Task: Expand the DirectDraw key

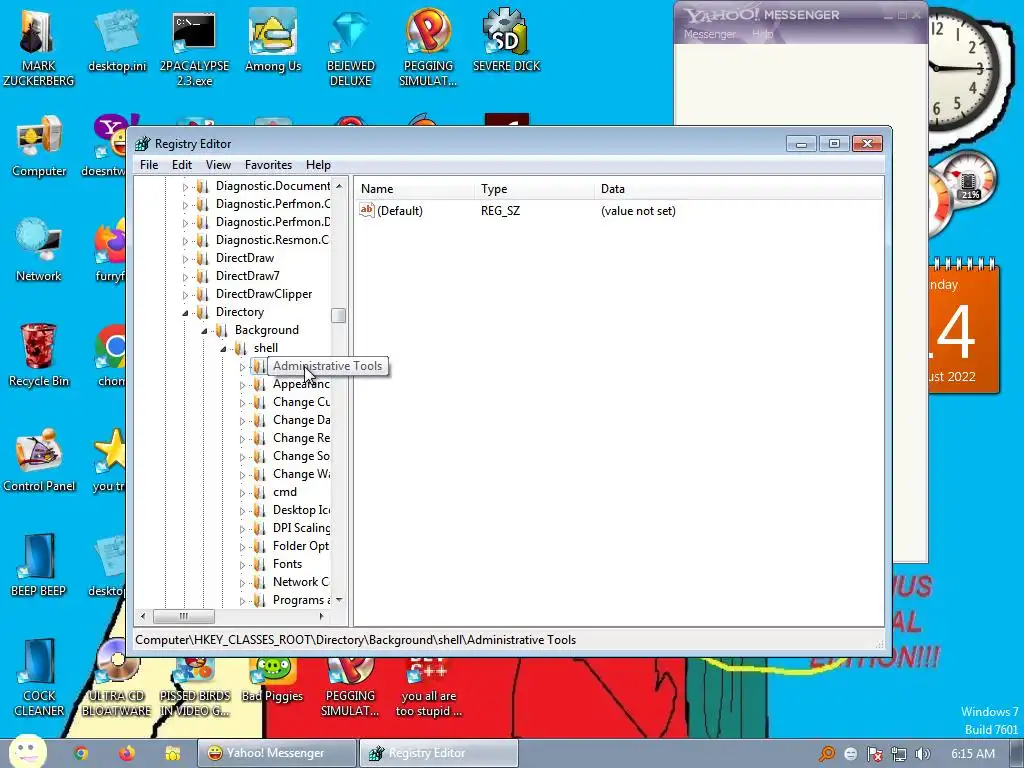Action: point(185,259)
